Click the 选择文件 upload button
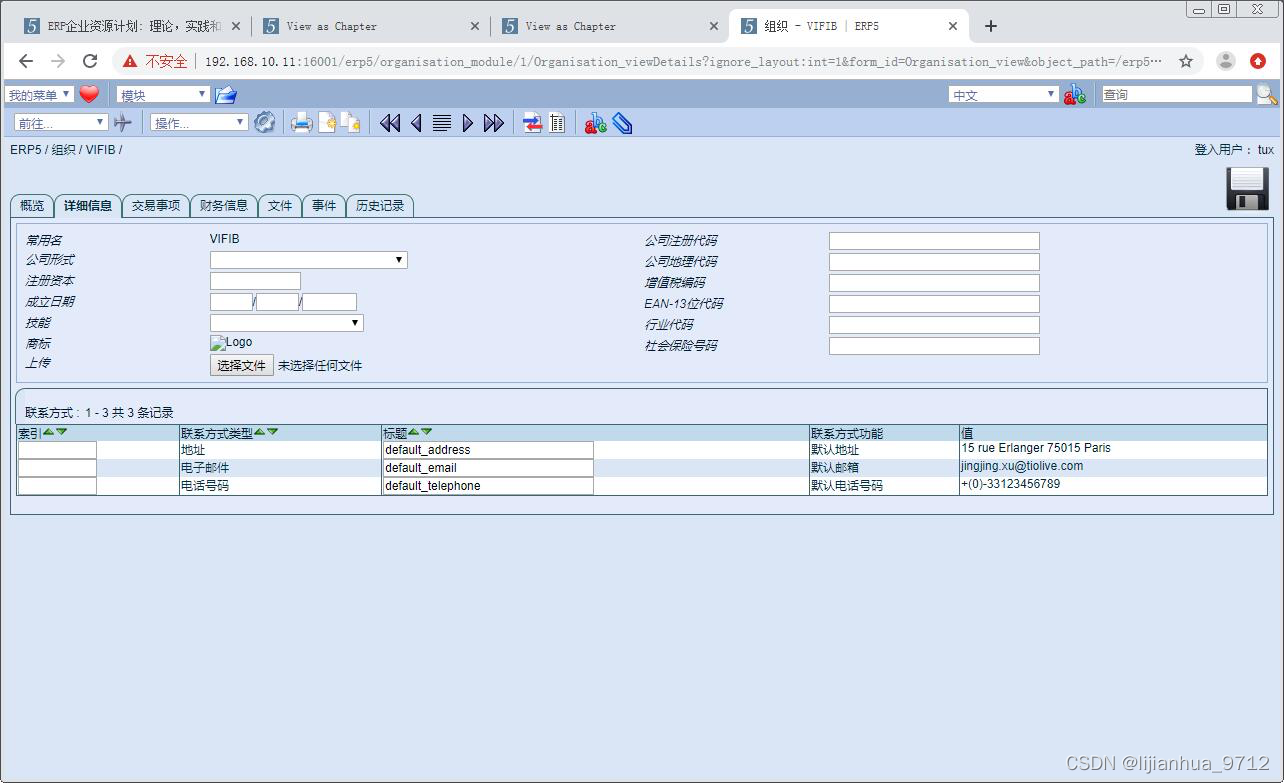The width and height of the screenshot is (1284, 783). point(240,365)
